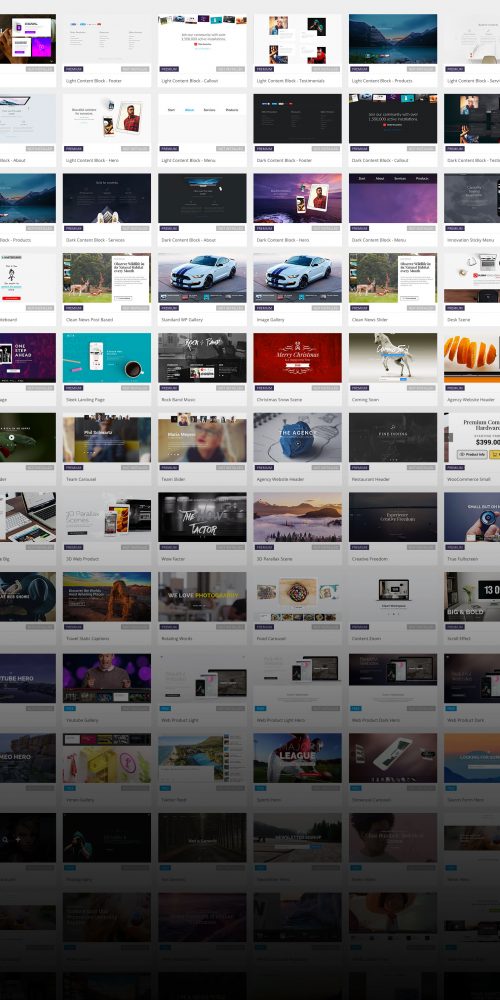Open the Image Gallery car thumbnail
Image resolution: width=500 pixels, height=1000 pixels.
coord(297,278)
